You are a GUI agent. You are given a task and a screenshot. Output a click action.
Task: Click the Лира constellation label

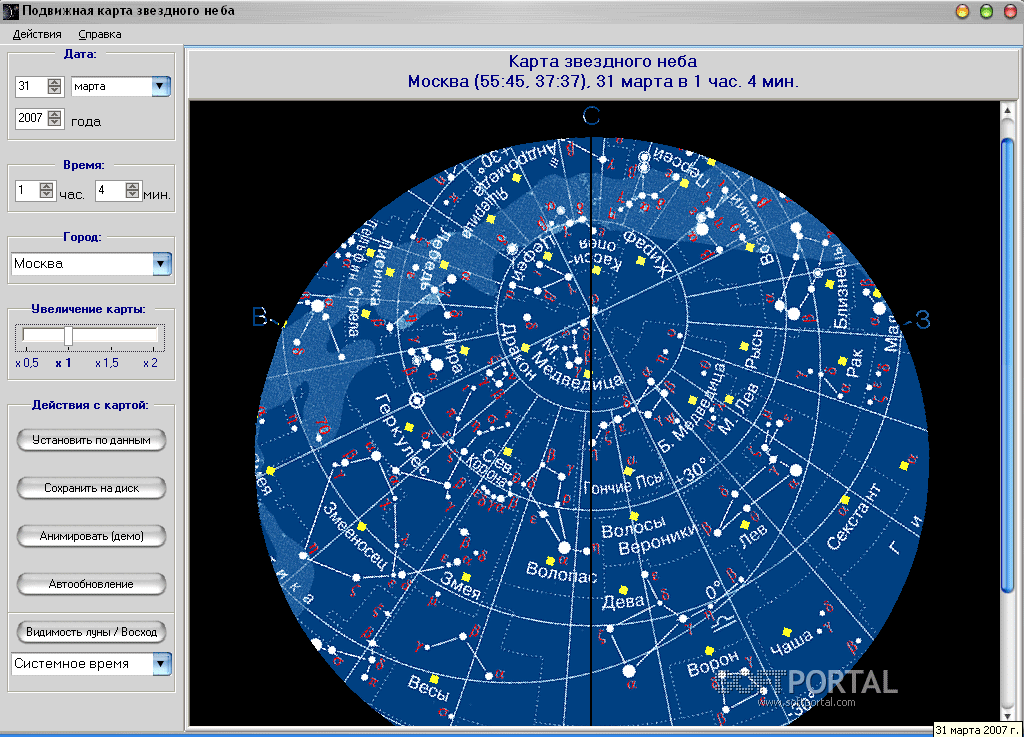453,351
